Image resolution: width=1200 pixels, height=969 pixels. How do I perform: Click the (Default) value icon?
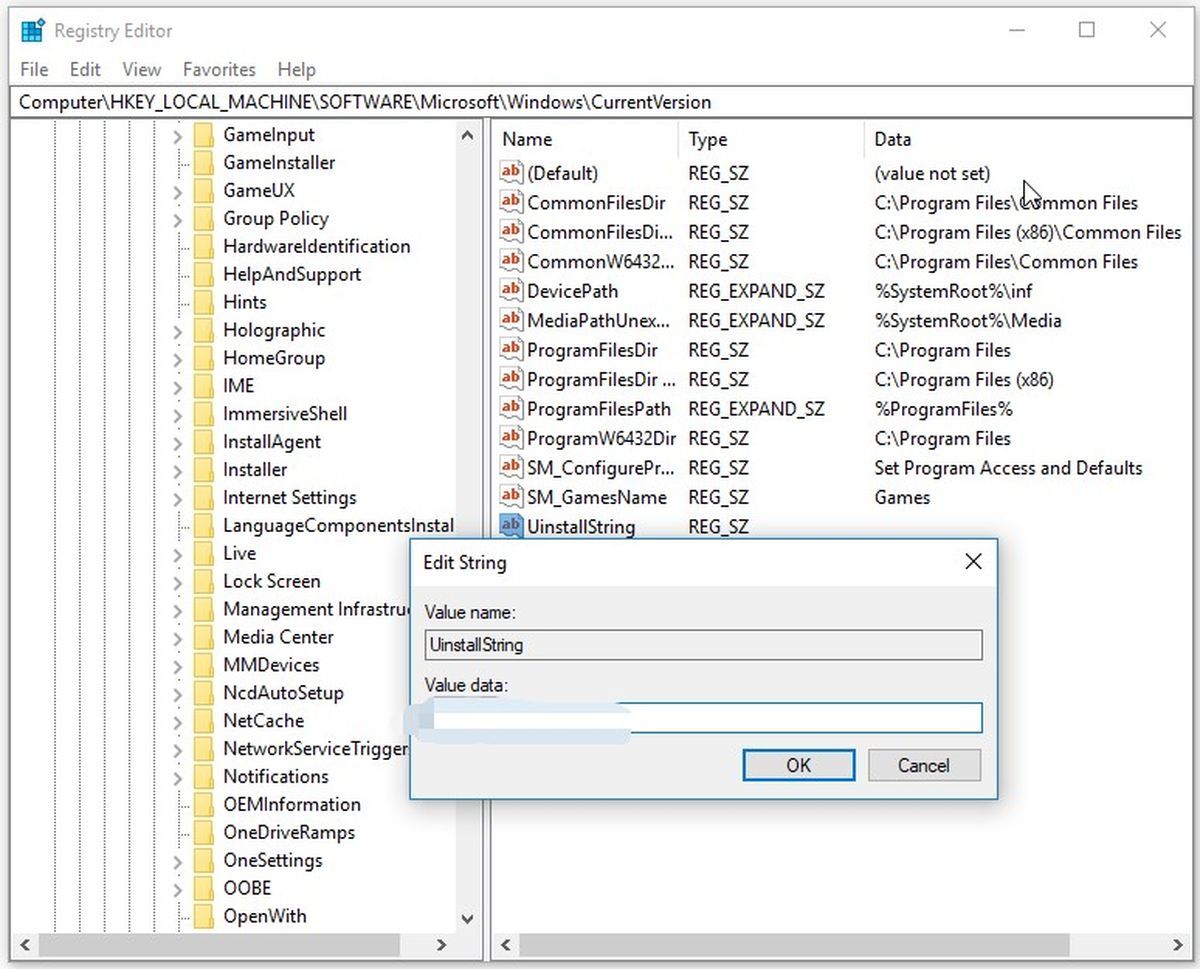pyautogui.click(x=511, y=173)
